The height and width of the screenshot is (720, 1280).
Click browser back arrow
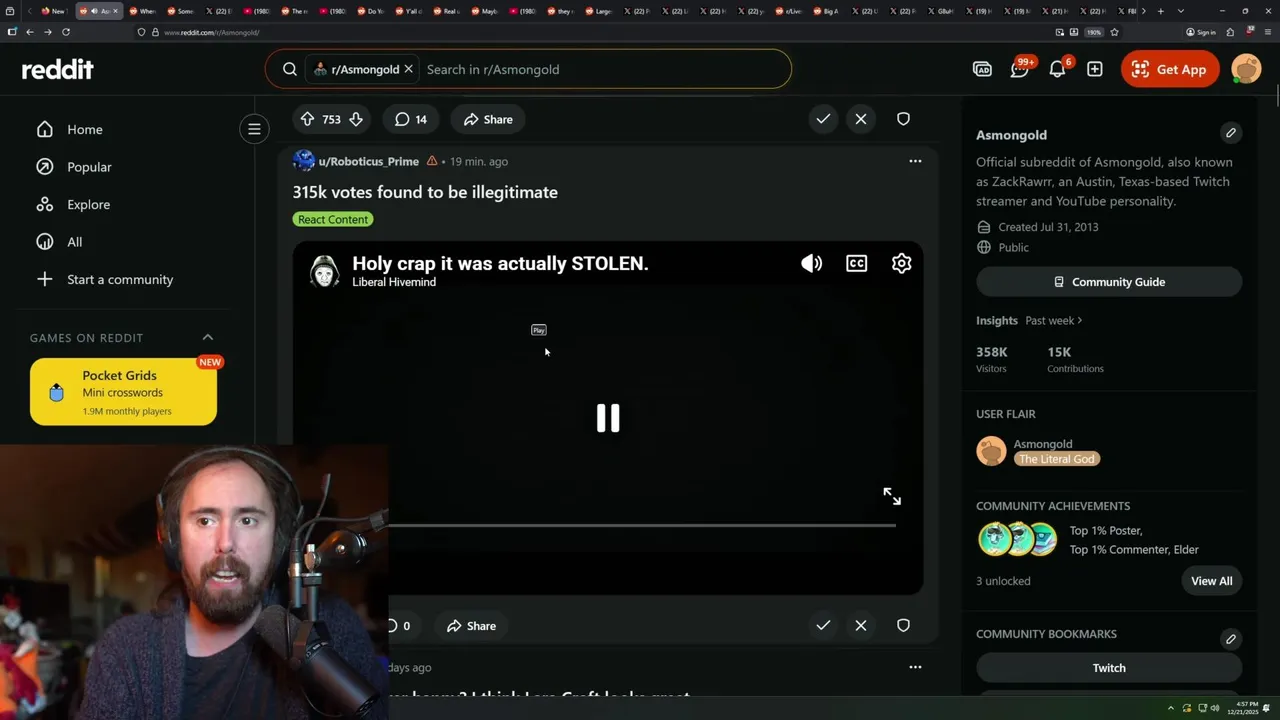click(x=30, y=32)
